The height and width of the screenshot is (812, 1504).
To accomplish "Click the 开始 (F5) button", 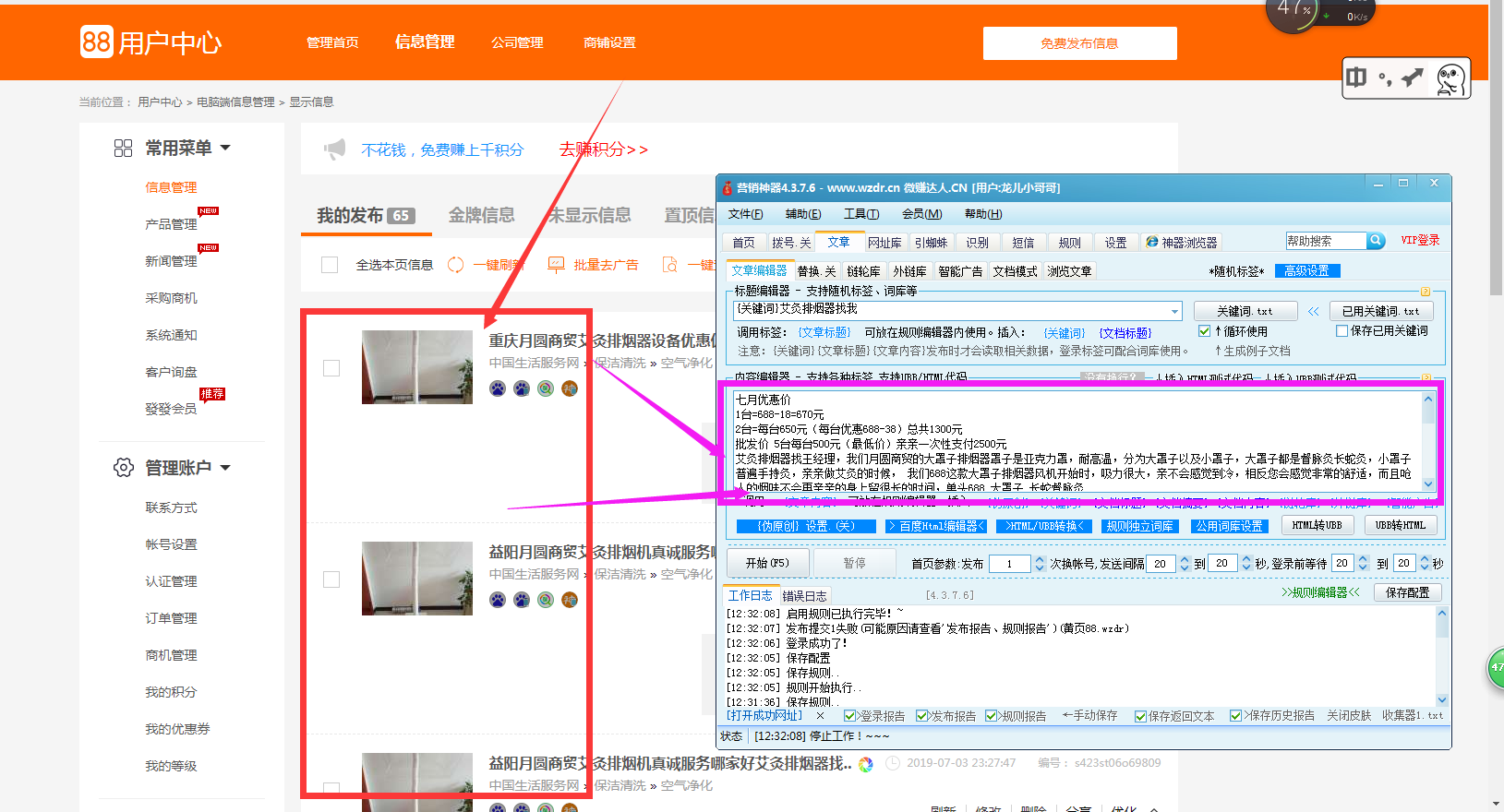I will click(768, 563).
